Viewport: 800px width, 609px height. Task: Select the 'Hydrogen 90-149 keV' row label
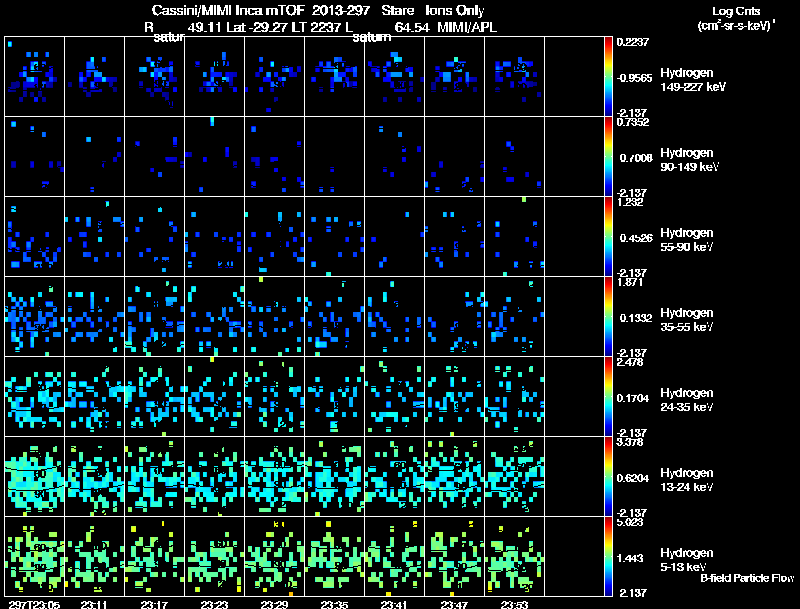click(690, 160)
